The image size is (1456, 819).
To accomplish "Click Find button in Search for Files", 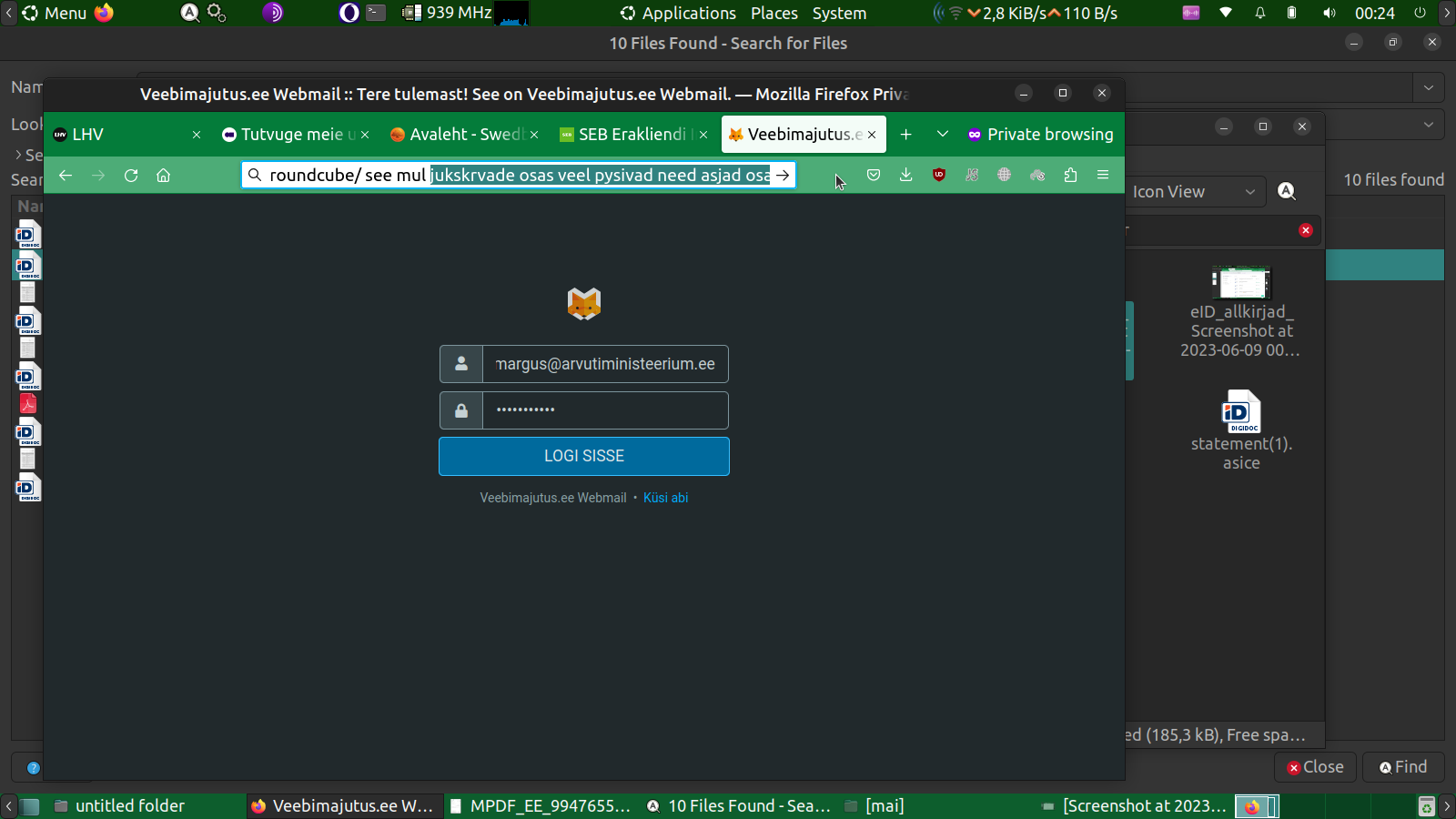I will pyautogui.click(x=1403, y=767).
